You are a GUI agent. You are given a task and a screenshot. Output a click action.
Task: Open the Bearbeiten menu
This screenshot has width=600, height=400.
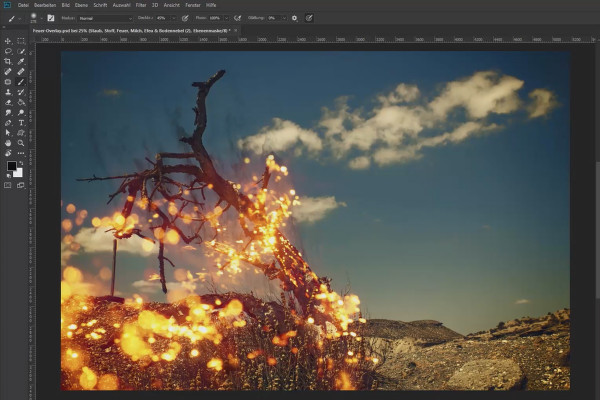tap(45, 5)
